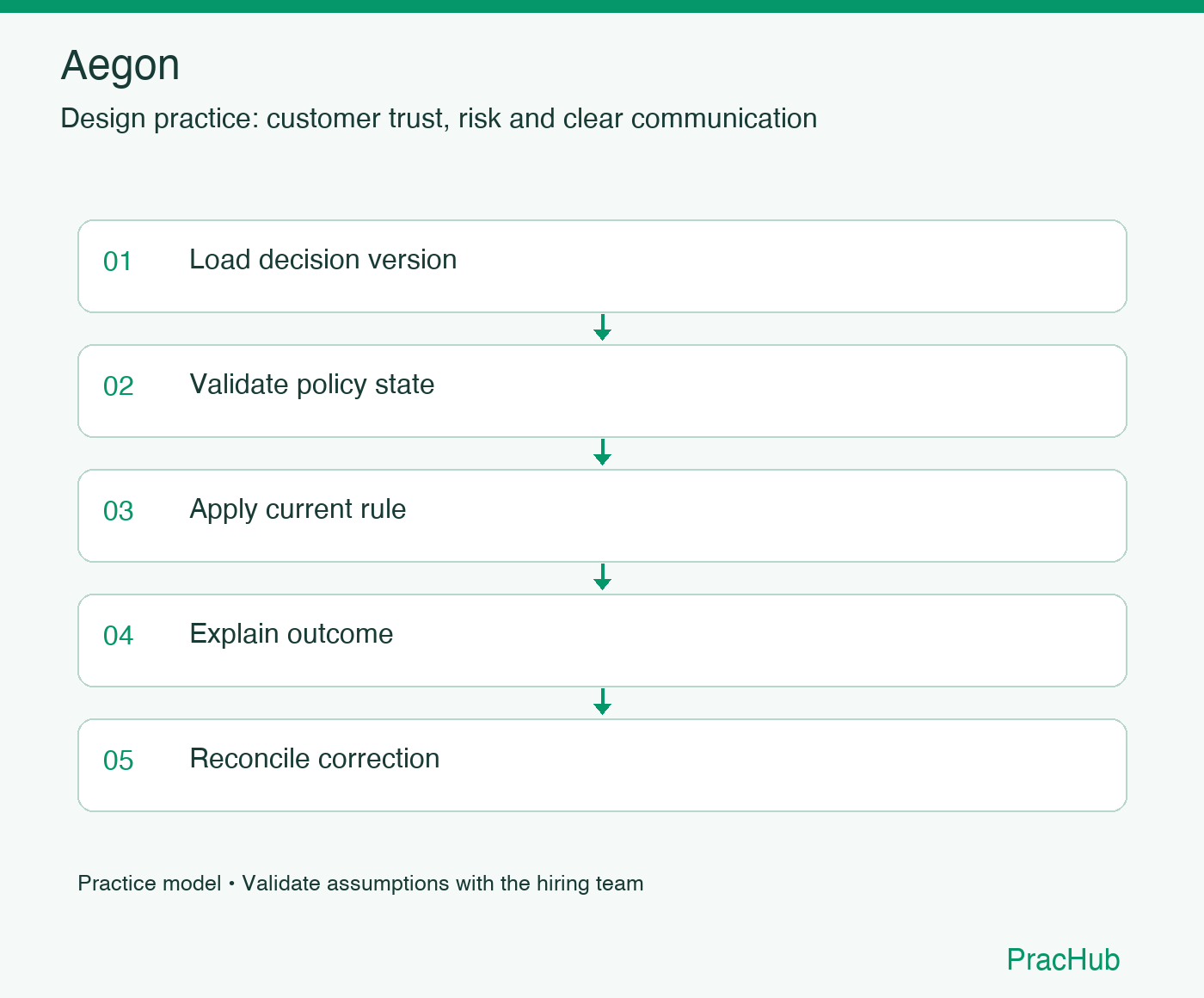The height and width of the screenshot is (998, 1204).
Task: Select step number 01
Action: [118, 262]
